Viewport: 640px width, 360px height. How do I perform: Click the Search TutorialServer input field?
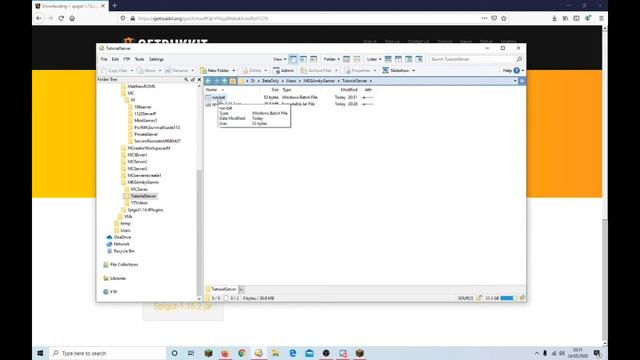[x=473, y=59]
